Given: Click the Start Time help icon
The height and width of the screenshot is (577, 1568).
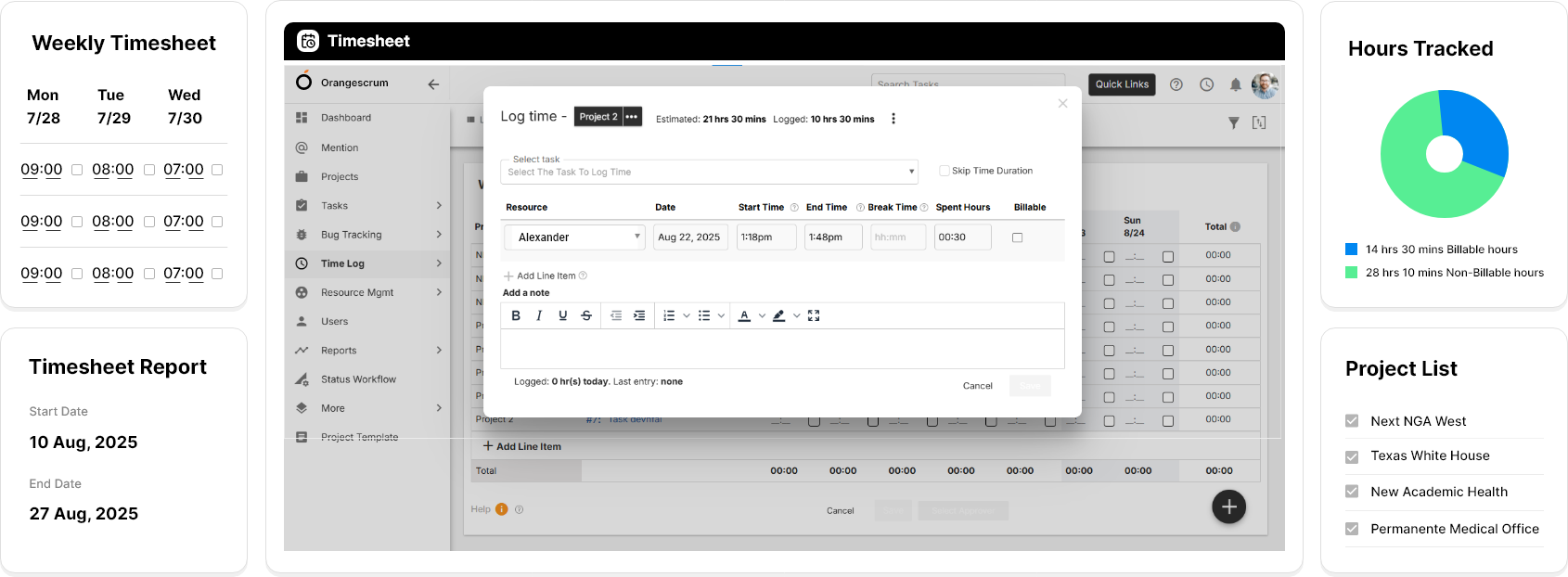Looking at the screenshot, I should click(794, 208).
